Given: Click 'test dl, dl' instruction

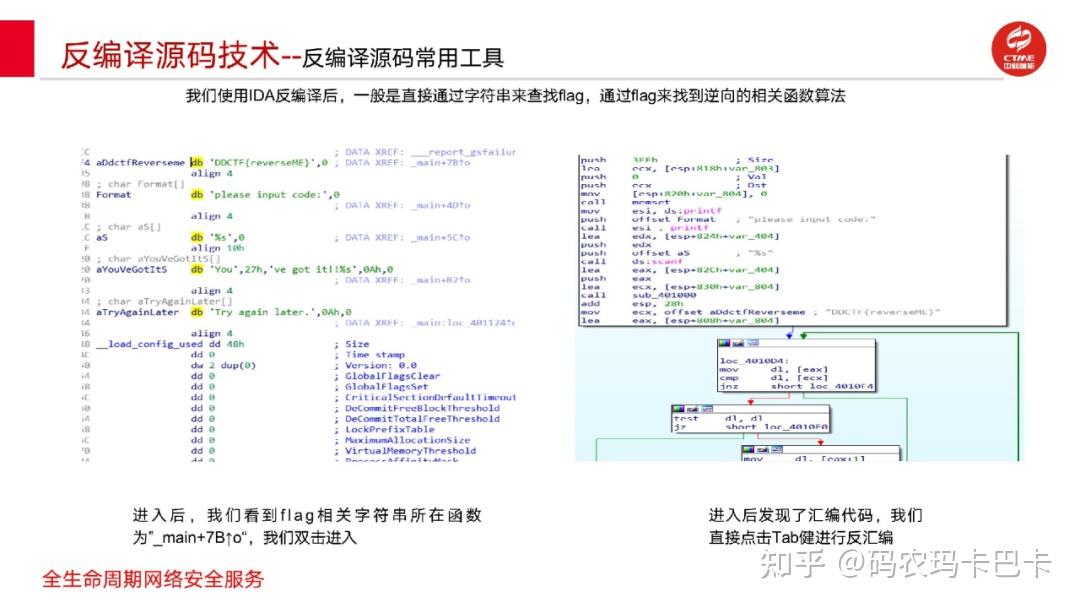Looking at the screenshot, I should 718,419.
